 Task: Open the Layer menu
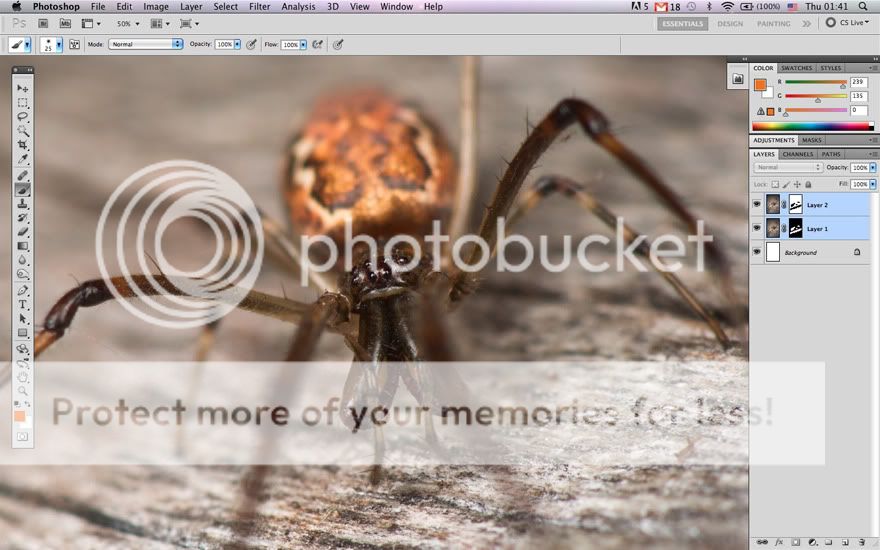(x=191, y=7)
